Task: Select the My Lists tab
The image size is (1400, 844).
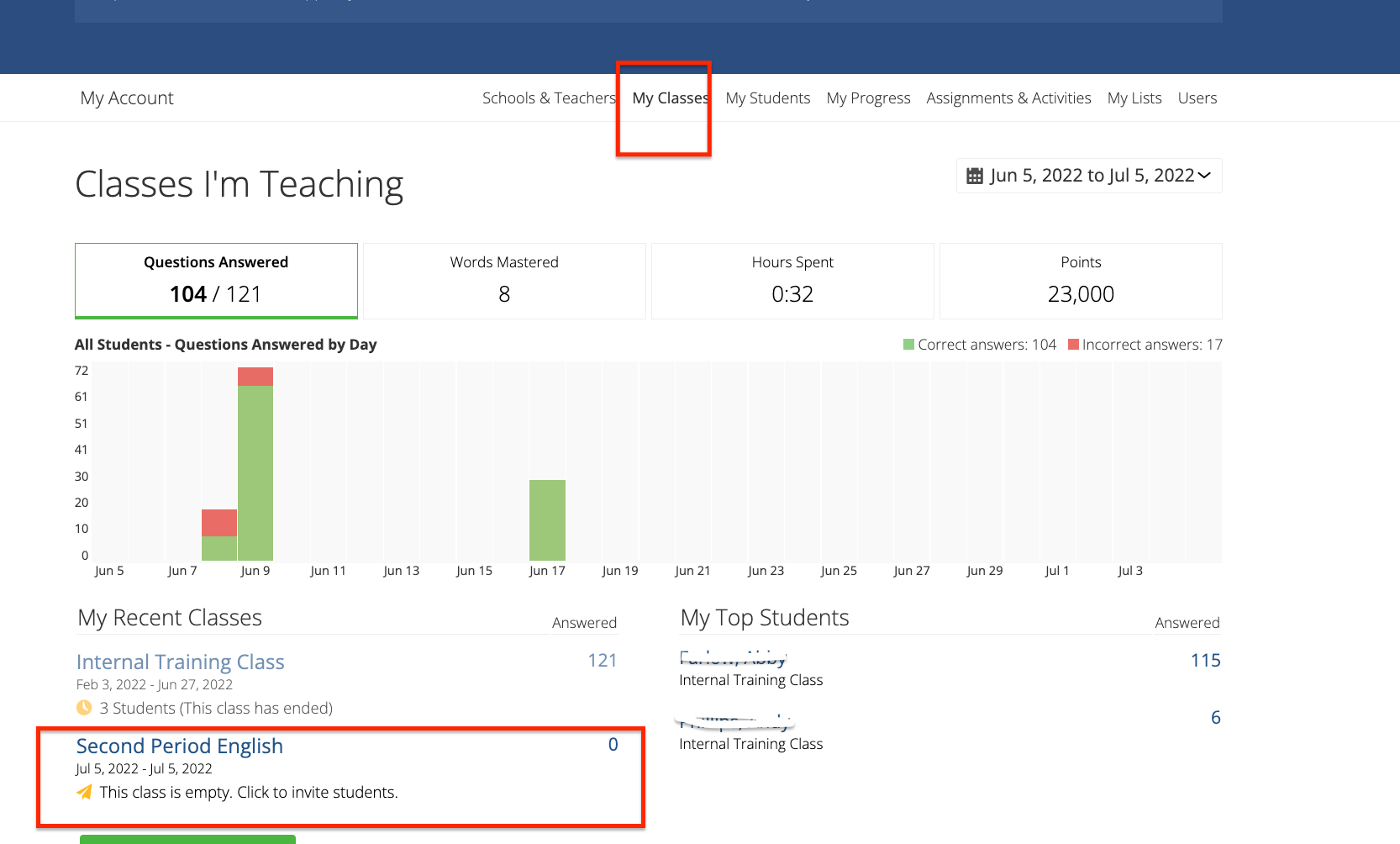Action: point(1134,98)
